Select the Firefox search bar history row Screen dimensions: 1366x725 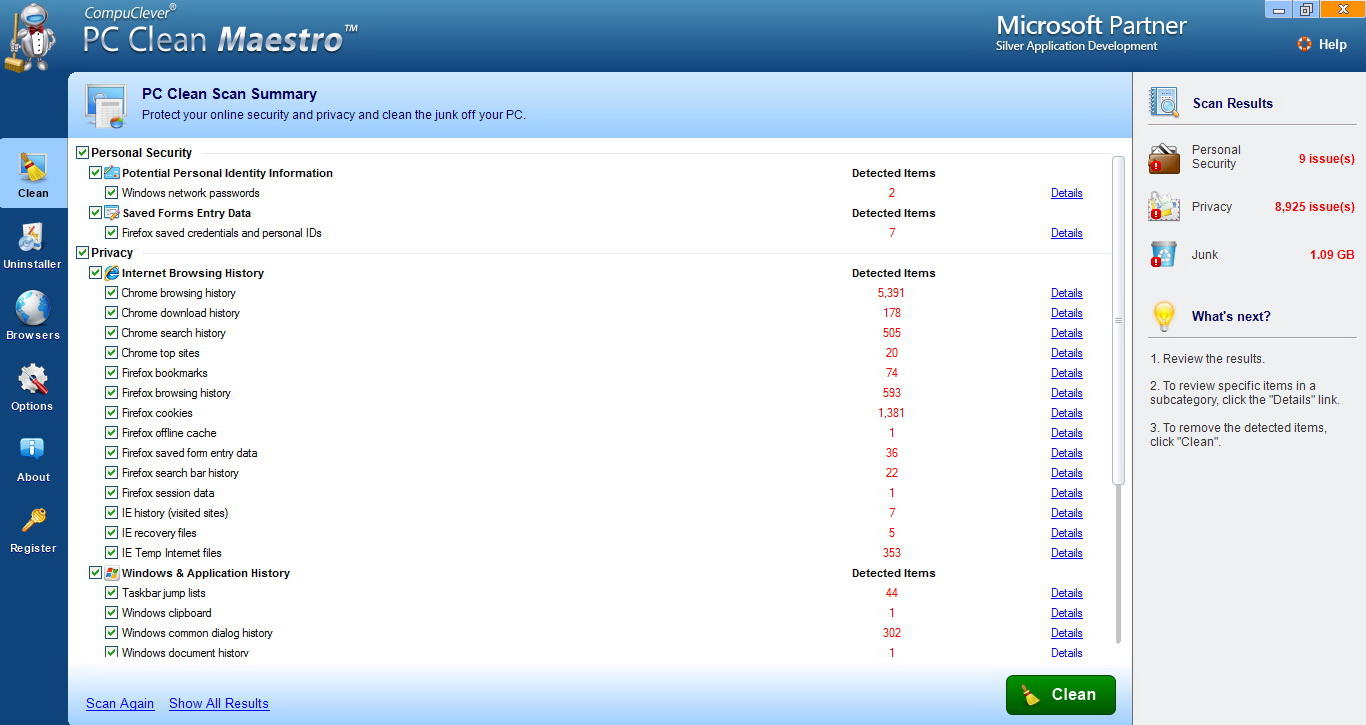[x=594, y=473]
